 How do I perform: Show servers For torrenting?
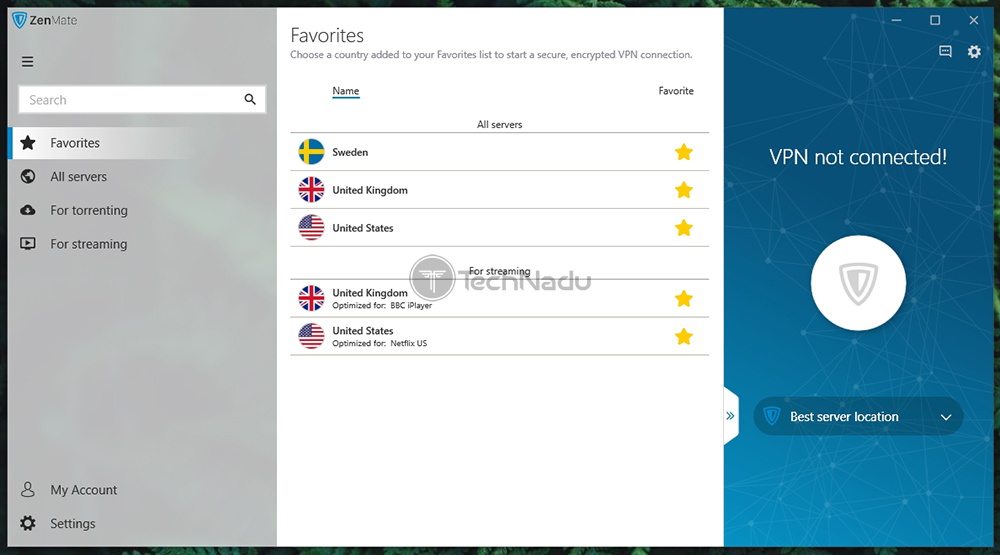tap(142, 211)
